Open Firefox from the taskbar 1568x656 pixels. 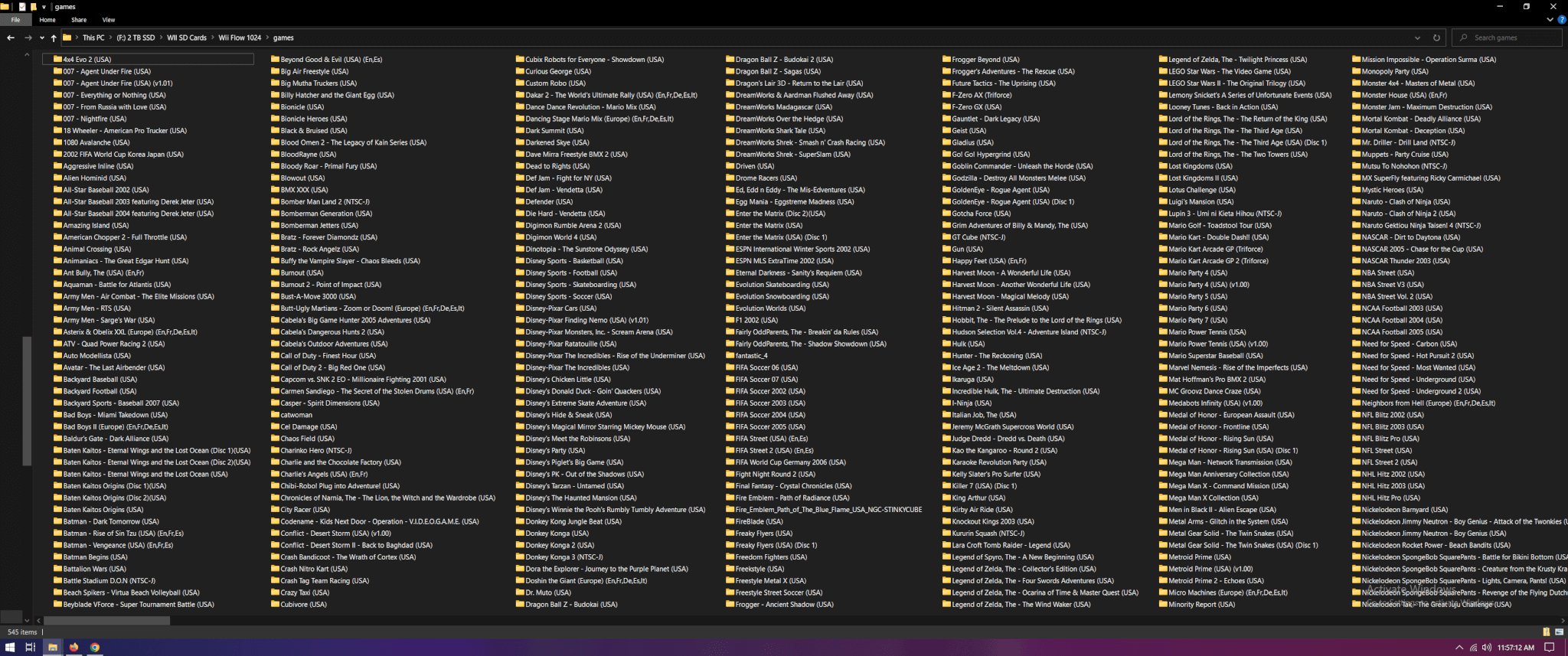tap(73, 648)
